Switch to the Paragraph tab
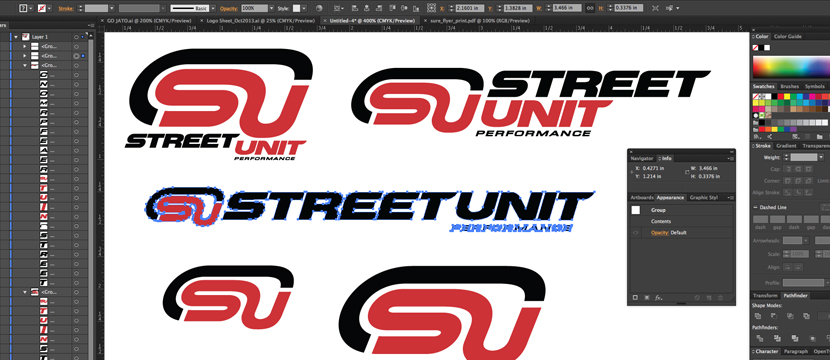Screen dimensions: 830x360 pyautogui.click(x=796, y=352)
